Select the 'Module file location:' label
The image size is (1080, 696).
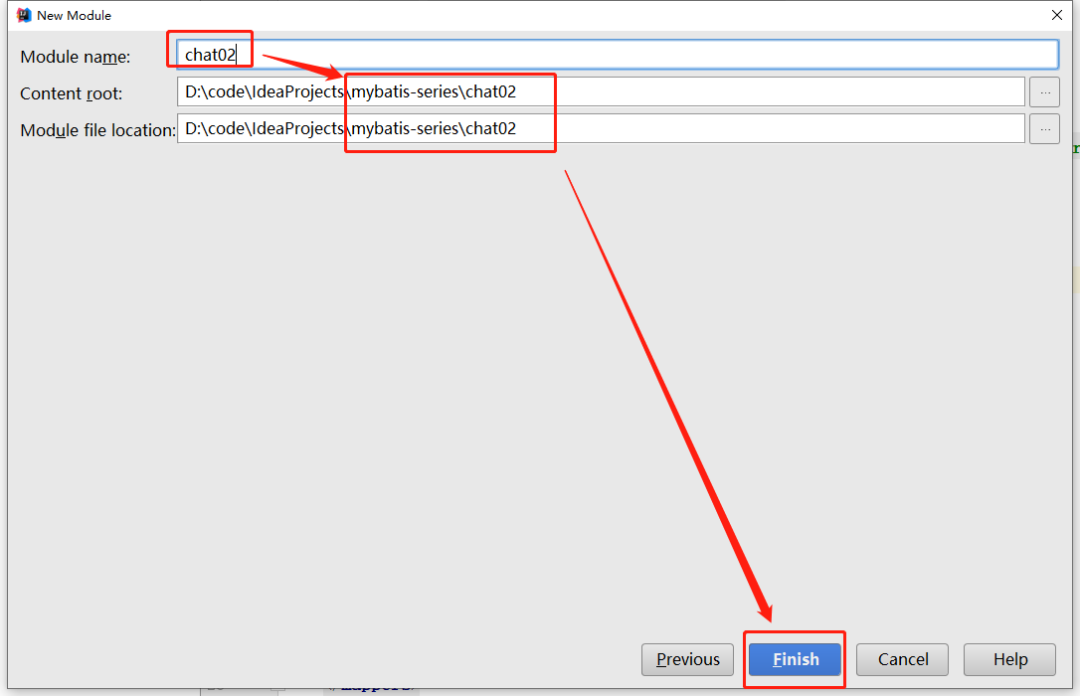click(97, 130)
